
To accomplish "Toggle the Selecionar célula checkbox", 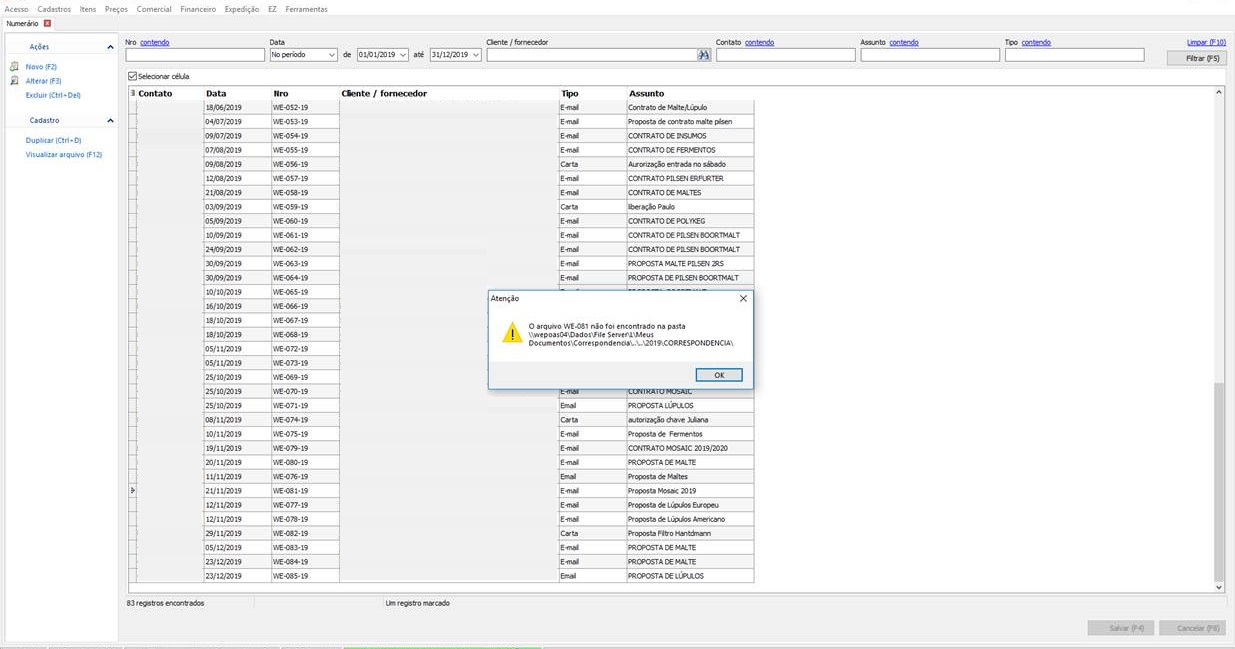I will [x=133, y=76].
